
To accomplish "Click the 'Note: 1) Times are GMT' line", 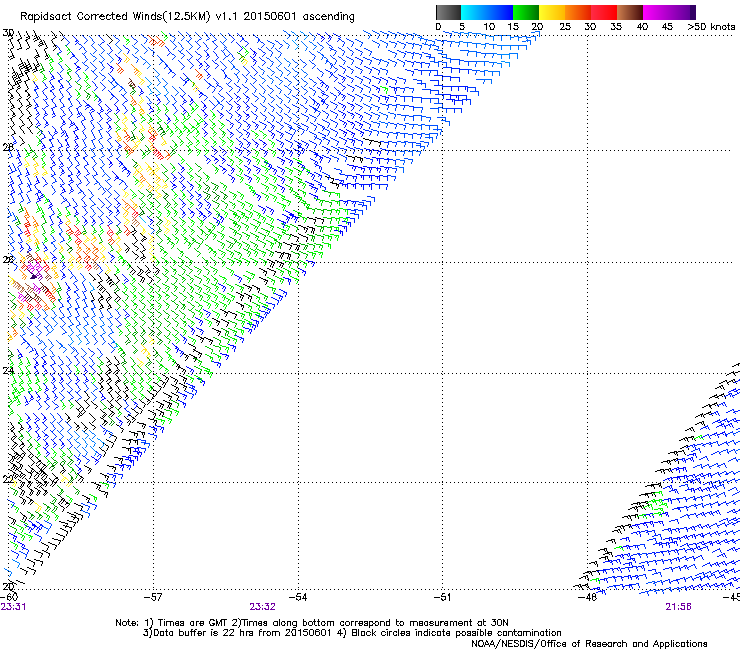I will coord(311,623).
